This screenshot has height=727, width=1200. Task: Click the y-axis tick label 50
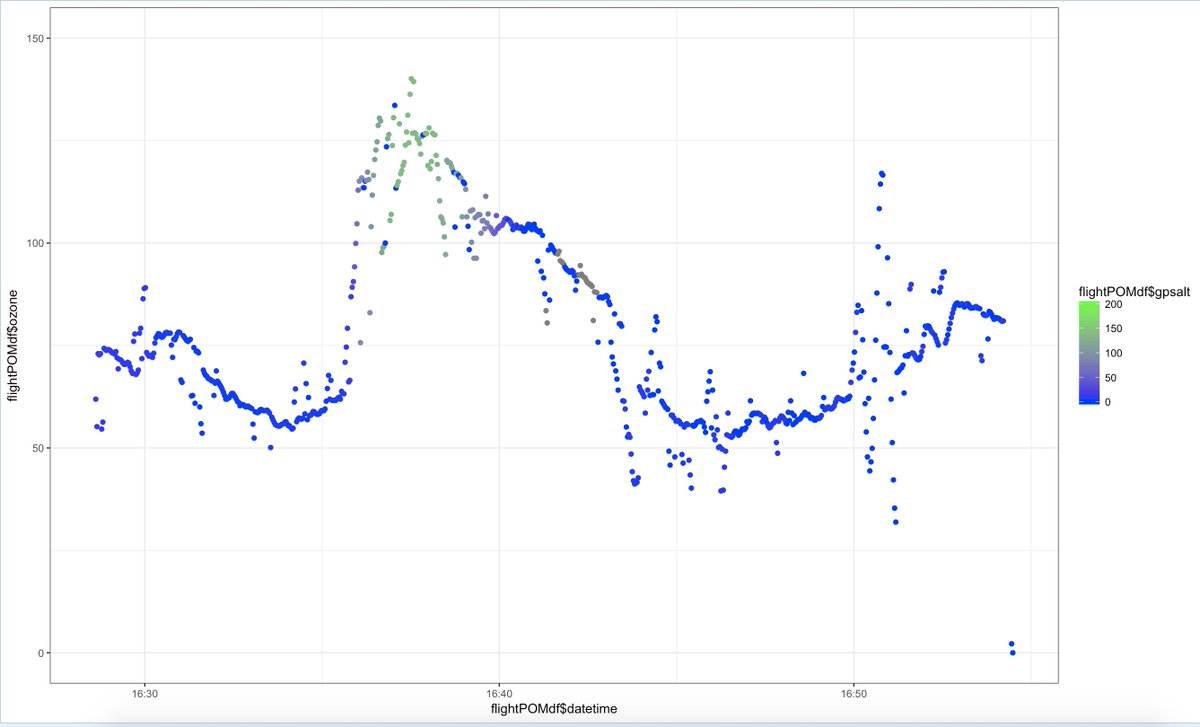pyautogui.click(x=37, y=448)
